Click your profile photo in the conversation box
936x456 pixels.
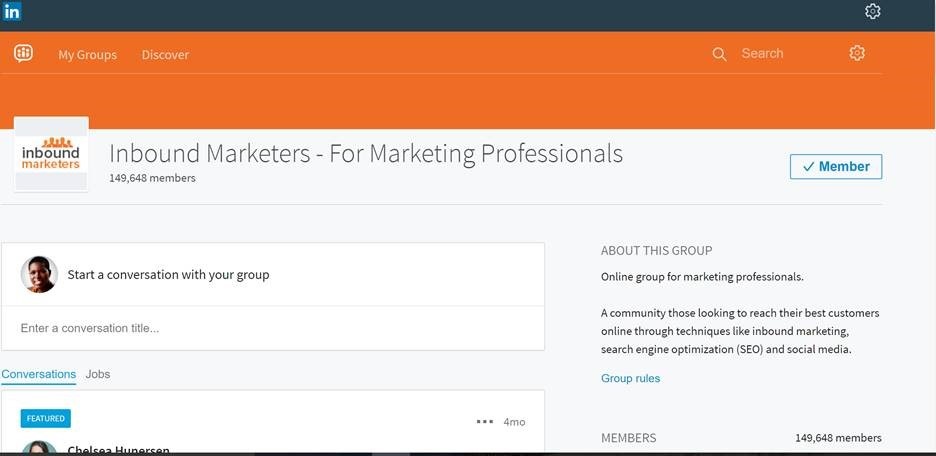tap(39, 274)
